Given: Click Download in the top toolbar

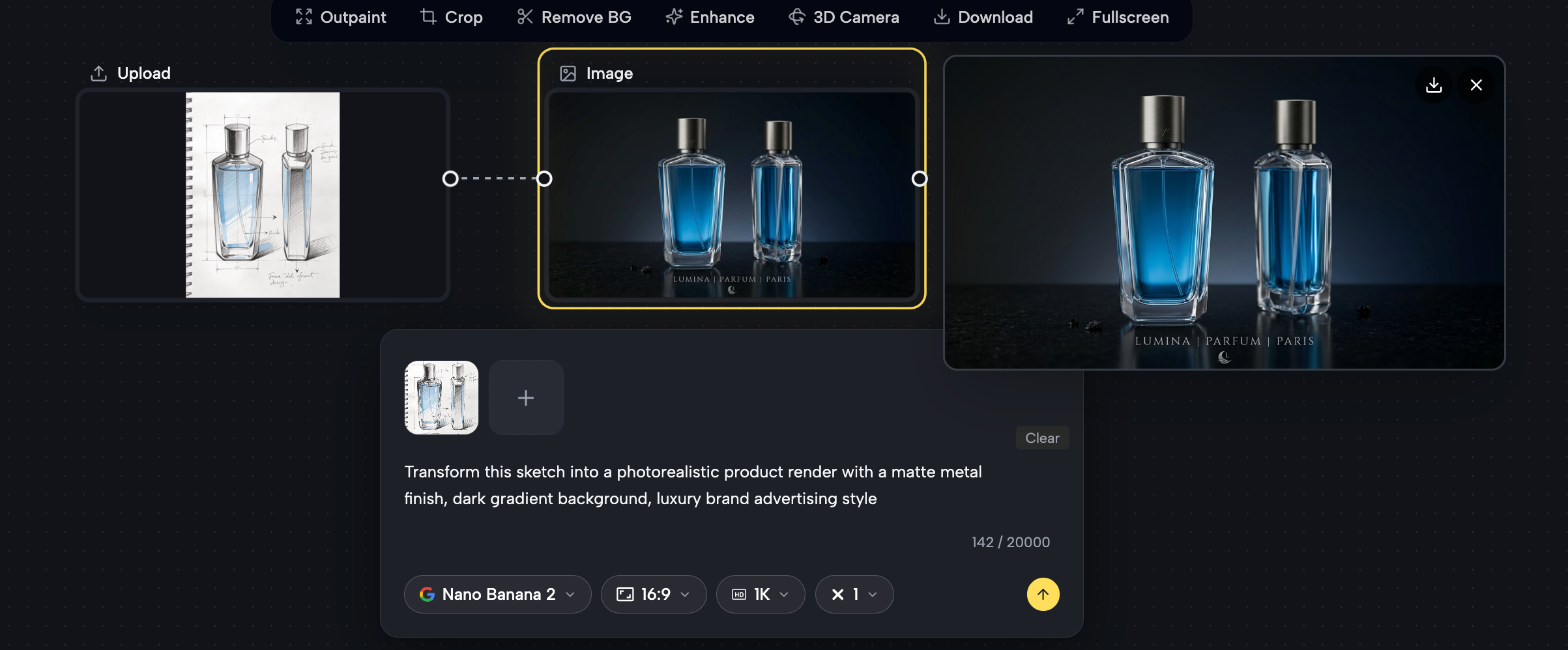Looking at the screenshot, I should (983, 18).
